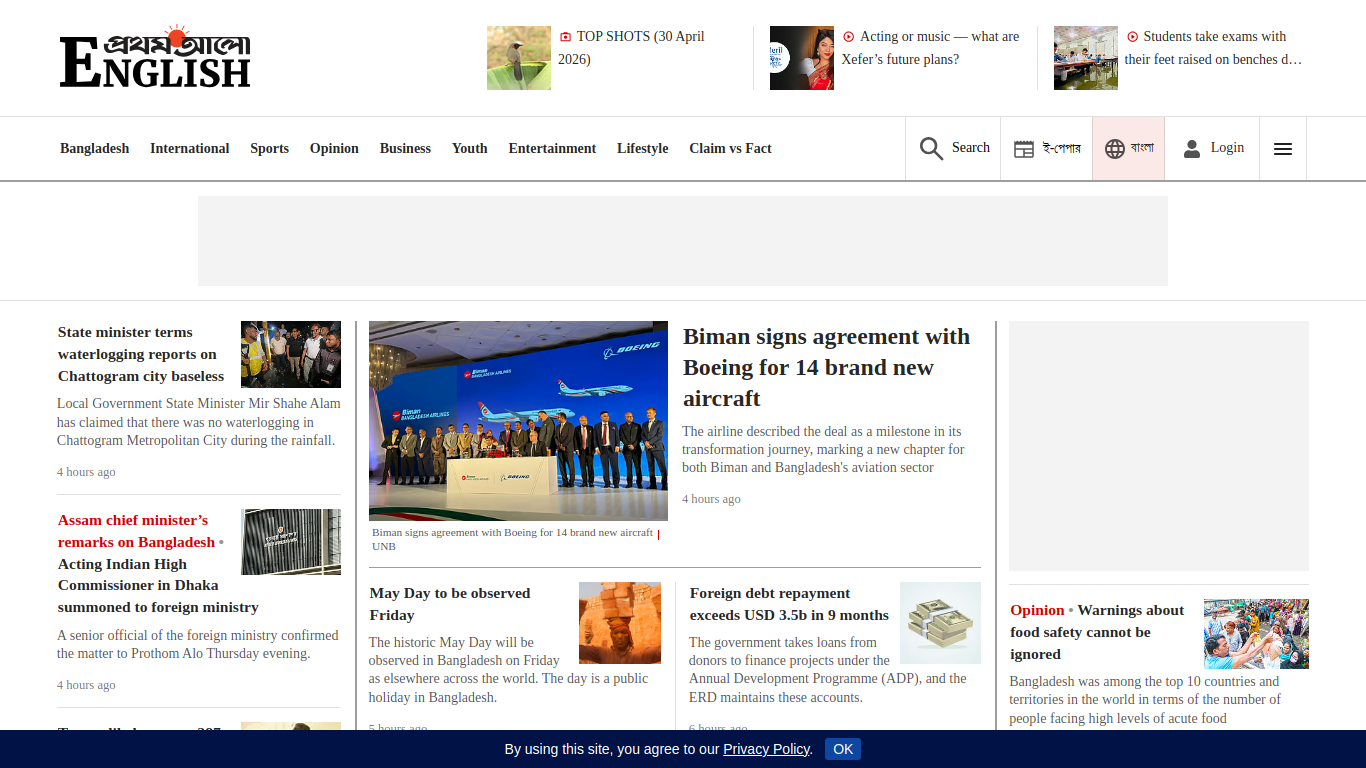Click summary 'Bangladesh was among the top 10 countries'
1366x768 pixels.
click(x=1145, y=700)
